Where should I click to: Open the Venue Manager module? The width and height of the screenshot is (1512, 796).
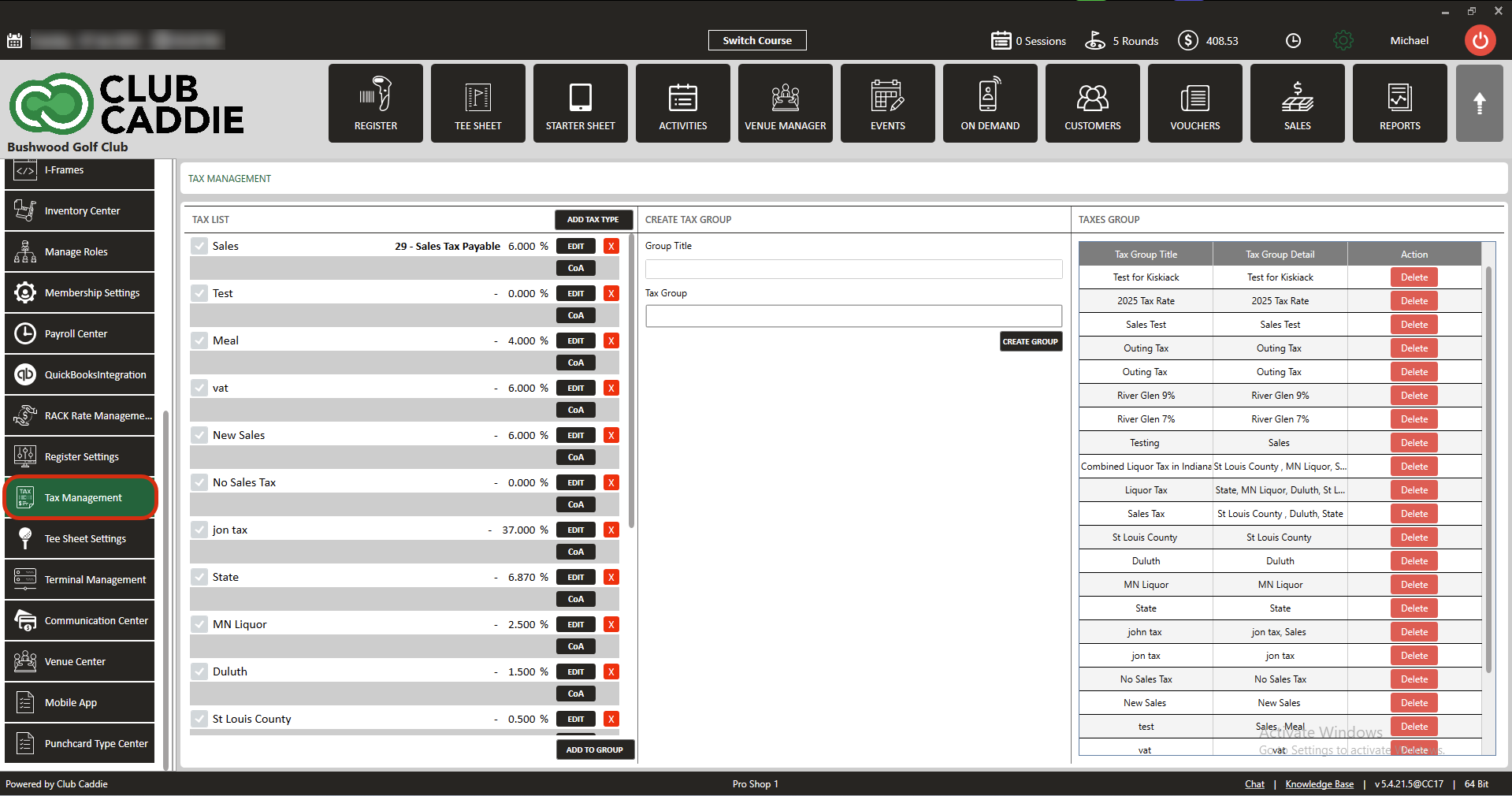785,103
